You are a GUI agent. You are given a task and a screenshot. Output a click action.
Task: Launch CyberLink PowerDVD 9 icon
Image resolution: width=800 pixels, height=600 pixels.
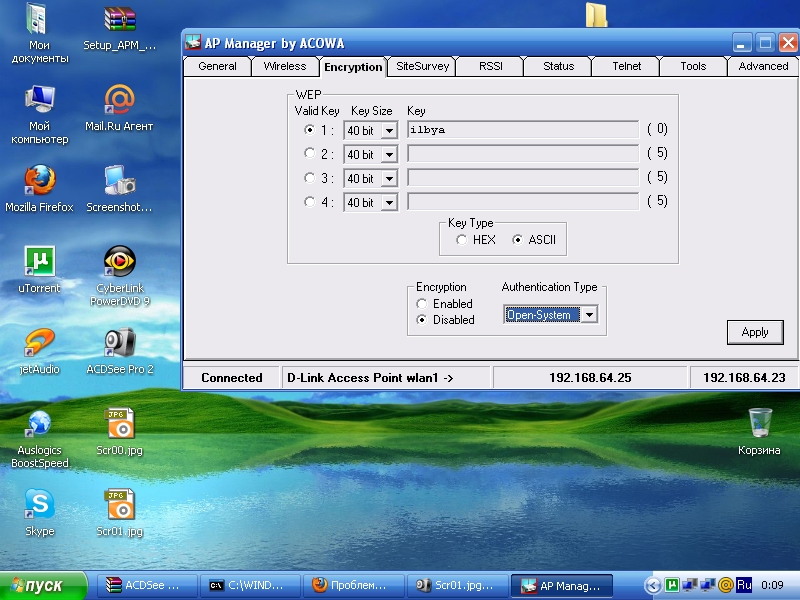tap(120, 263)
